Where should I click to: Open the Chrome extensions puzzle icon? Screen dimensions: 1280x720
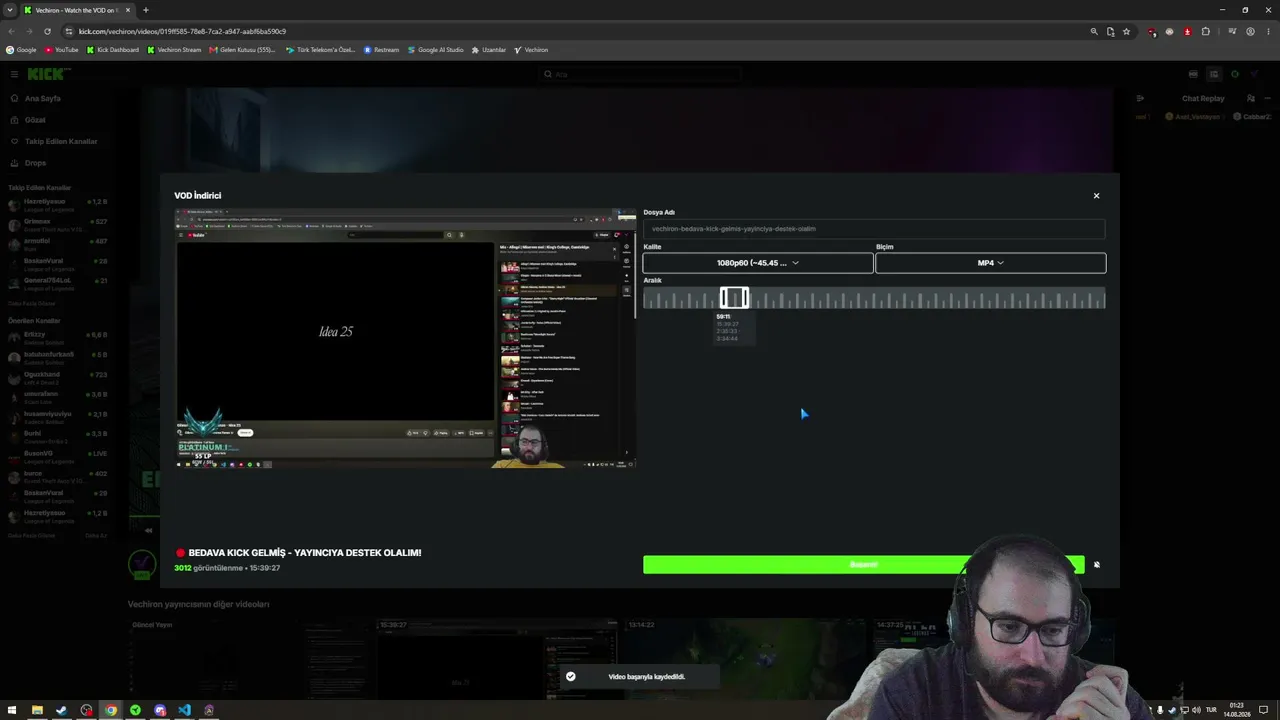pos(1205,31)
